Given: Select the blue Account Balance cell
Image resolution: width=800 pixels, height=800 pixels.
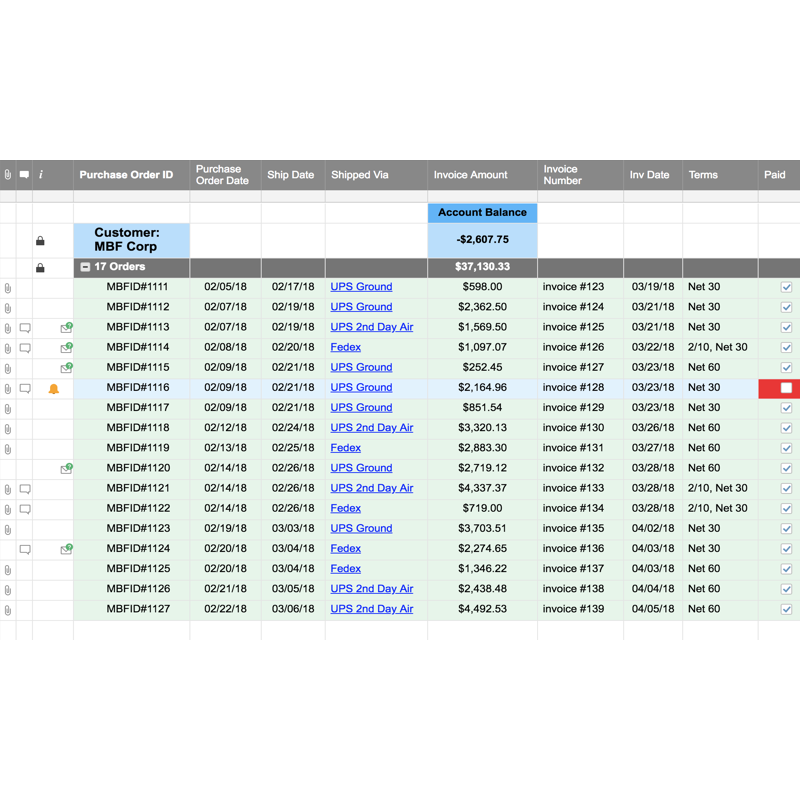Looking at the screenshot, I should [482, 213].
